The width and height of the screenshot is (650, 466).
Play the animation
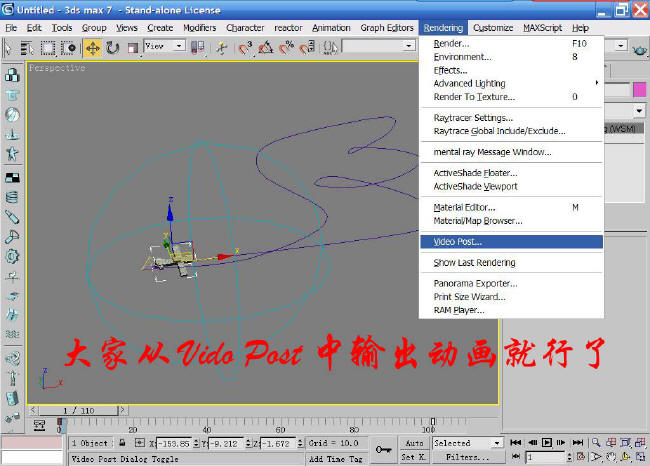click(x=547, y=443)
